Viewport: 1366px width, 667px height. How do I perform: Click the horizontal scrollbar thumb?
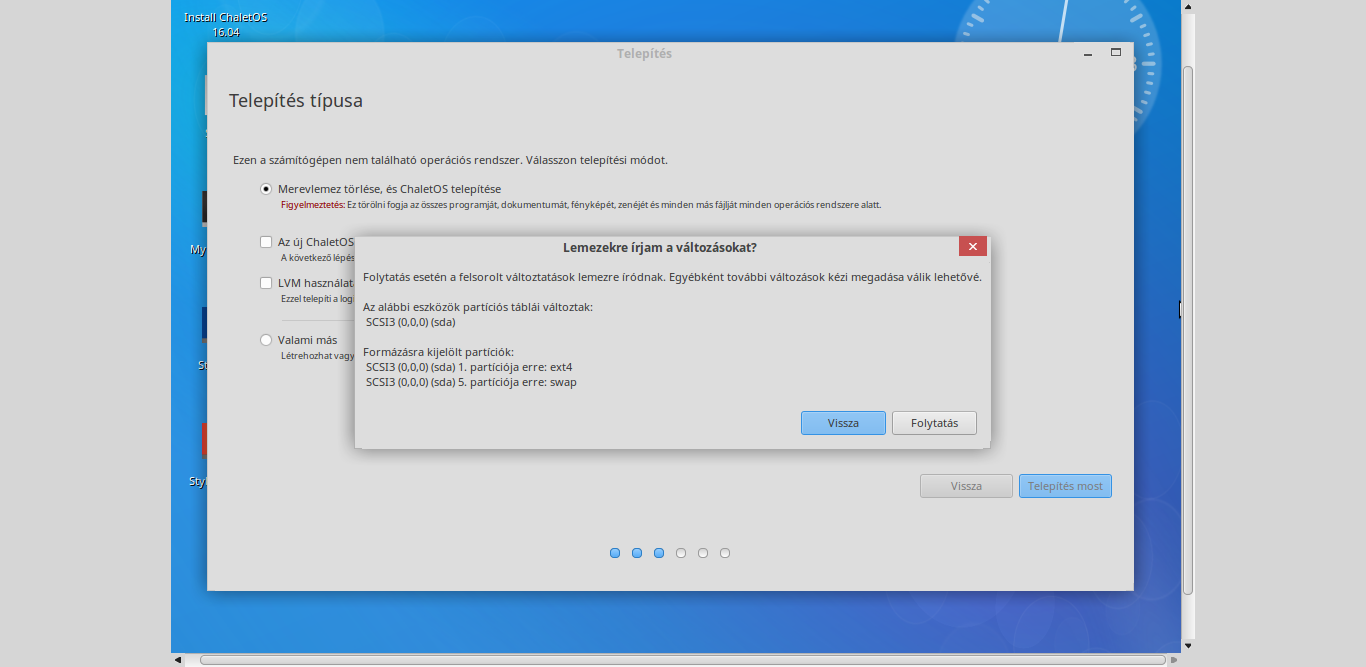tap(682, 660)
